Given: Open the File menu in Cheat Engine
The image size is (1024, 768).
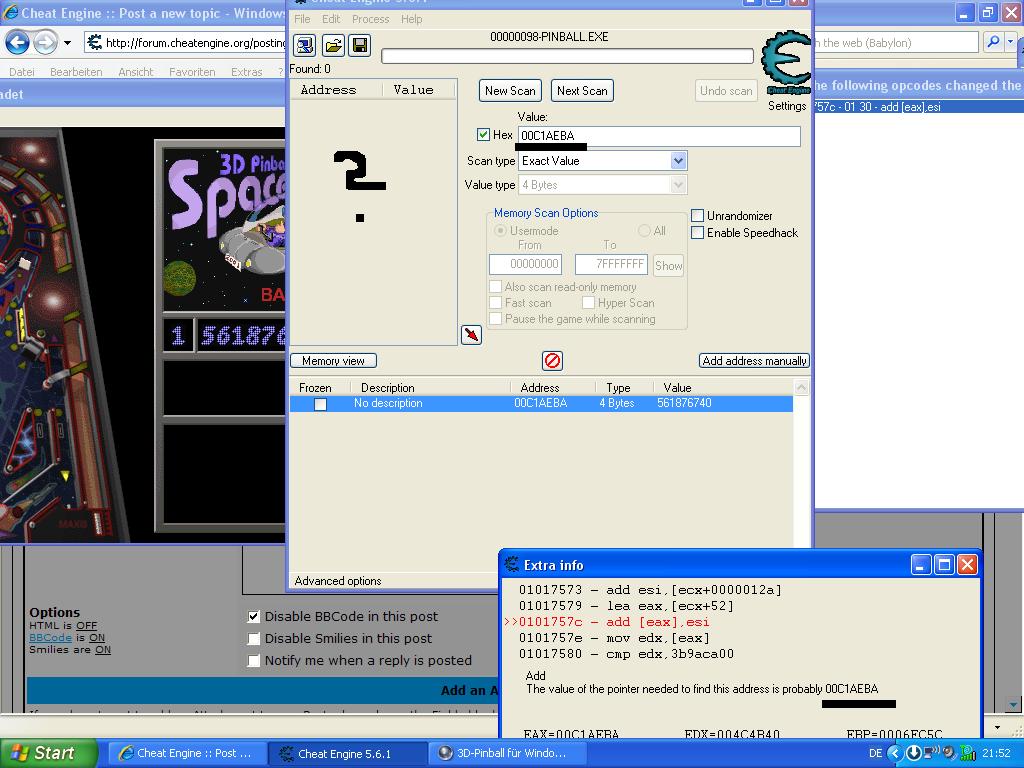Looking at the screenshot, I should click(x=302, y=19).
